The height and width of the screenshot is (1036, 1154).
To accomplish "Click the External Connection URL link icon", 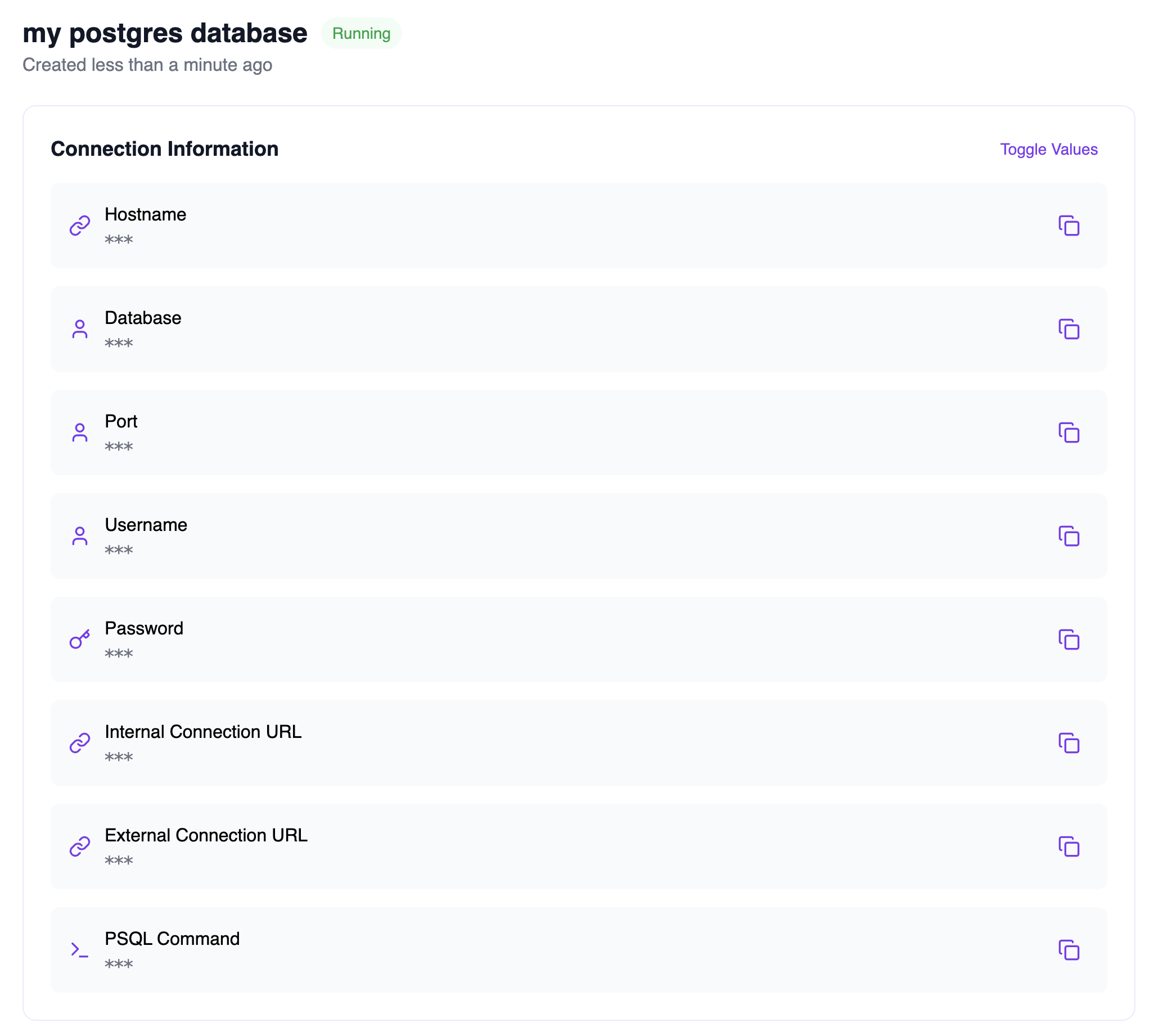I will coord(80,846).
